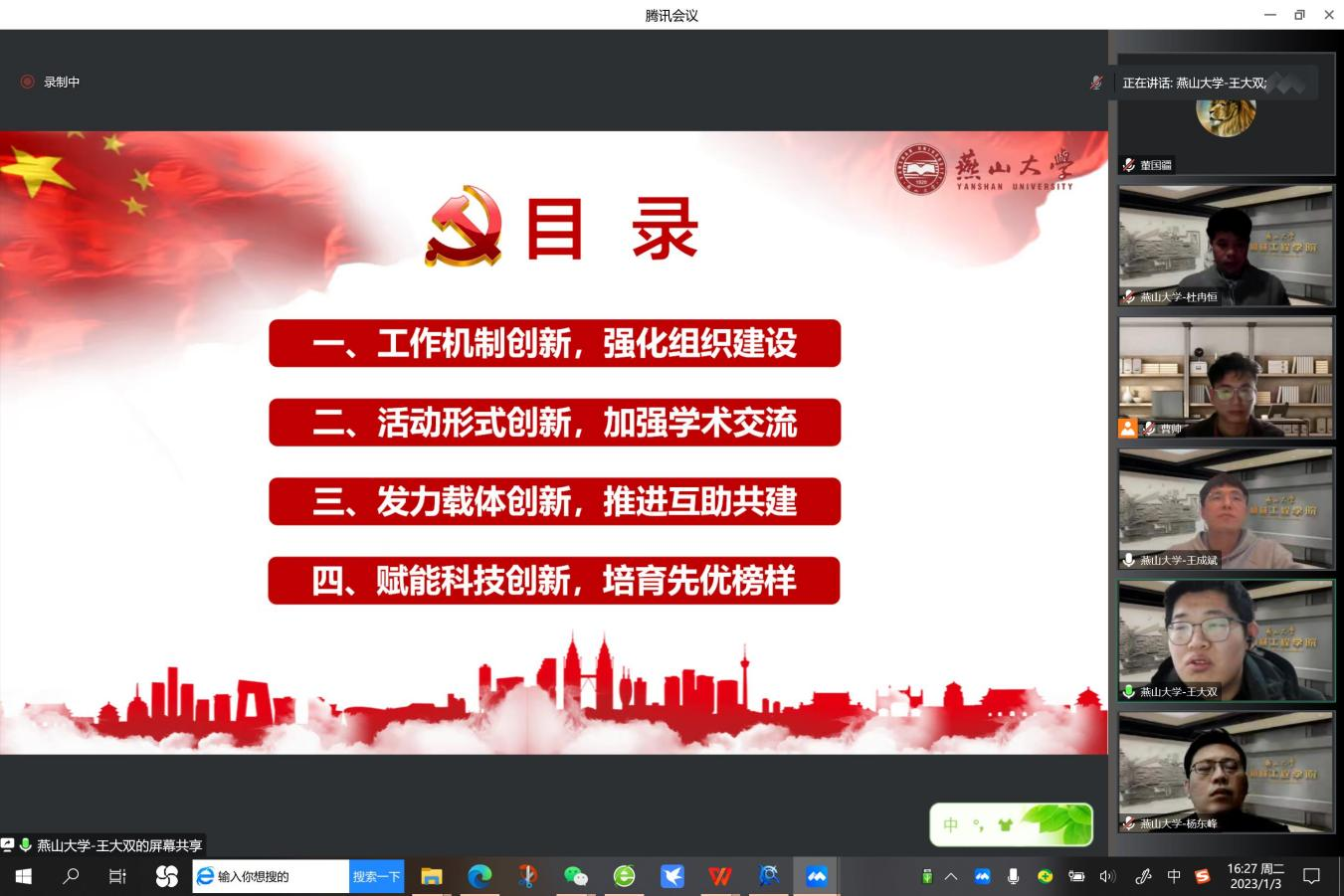The width and height of the screenshot is (1344, 896).
Task: Select slide item 三、发力载体创新
Action: click(554, 502)
